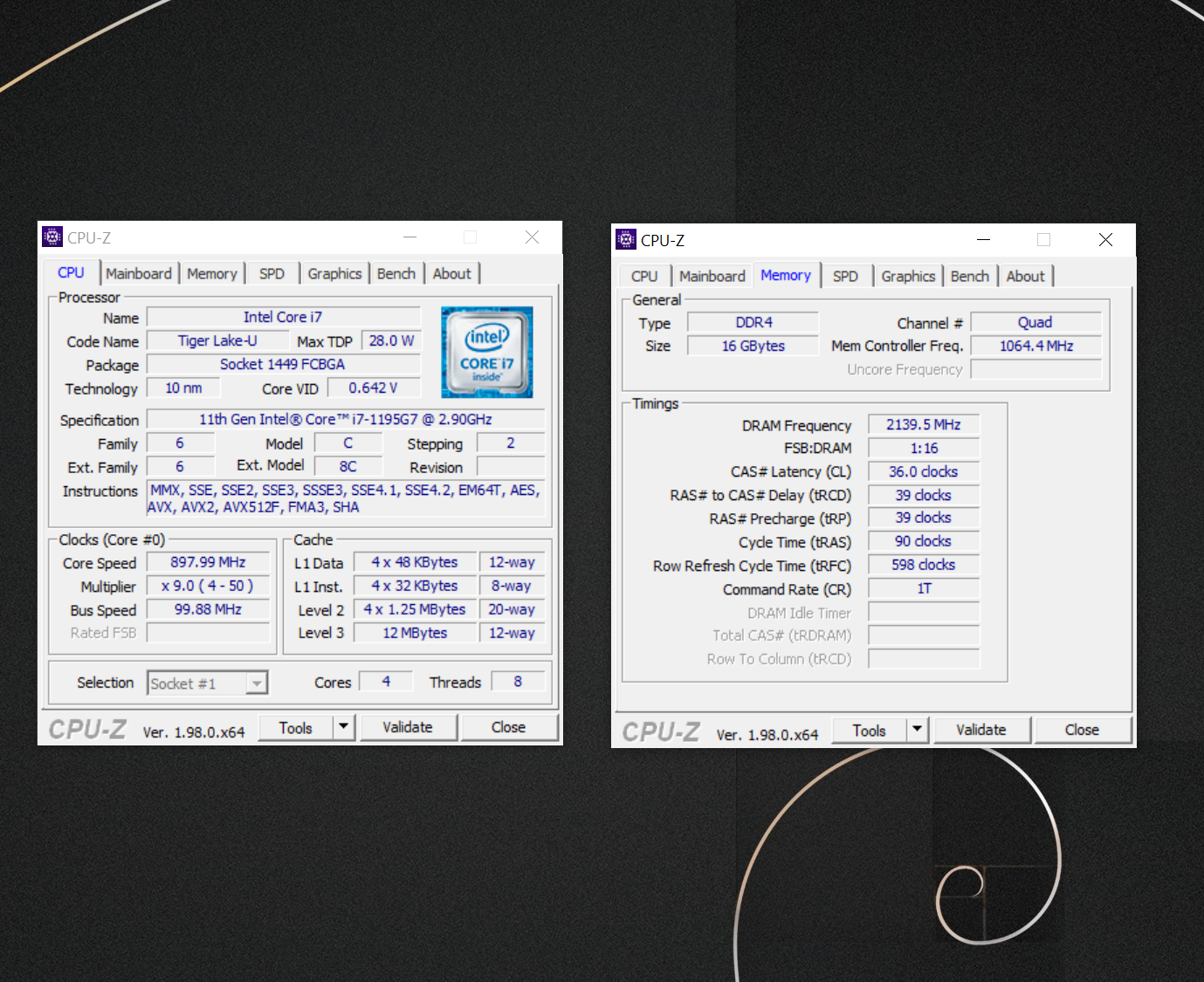Open the Bench tab in the right window
The image size is (1204, 982).
click(x=970, y=276)
